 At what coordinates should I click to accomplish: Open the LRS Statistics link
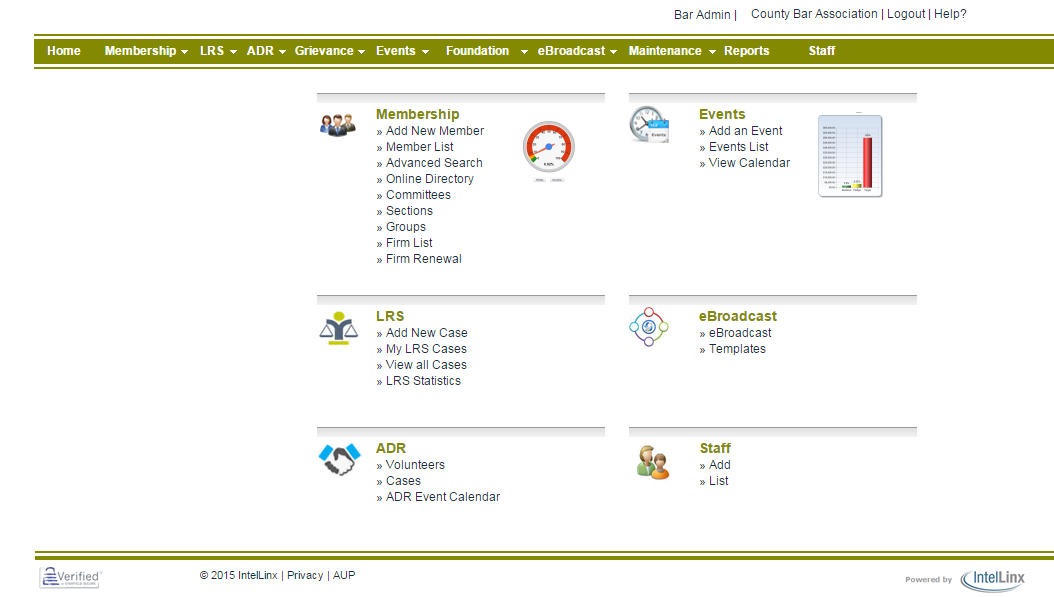click(x=423, y=381)
